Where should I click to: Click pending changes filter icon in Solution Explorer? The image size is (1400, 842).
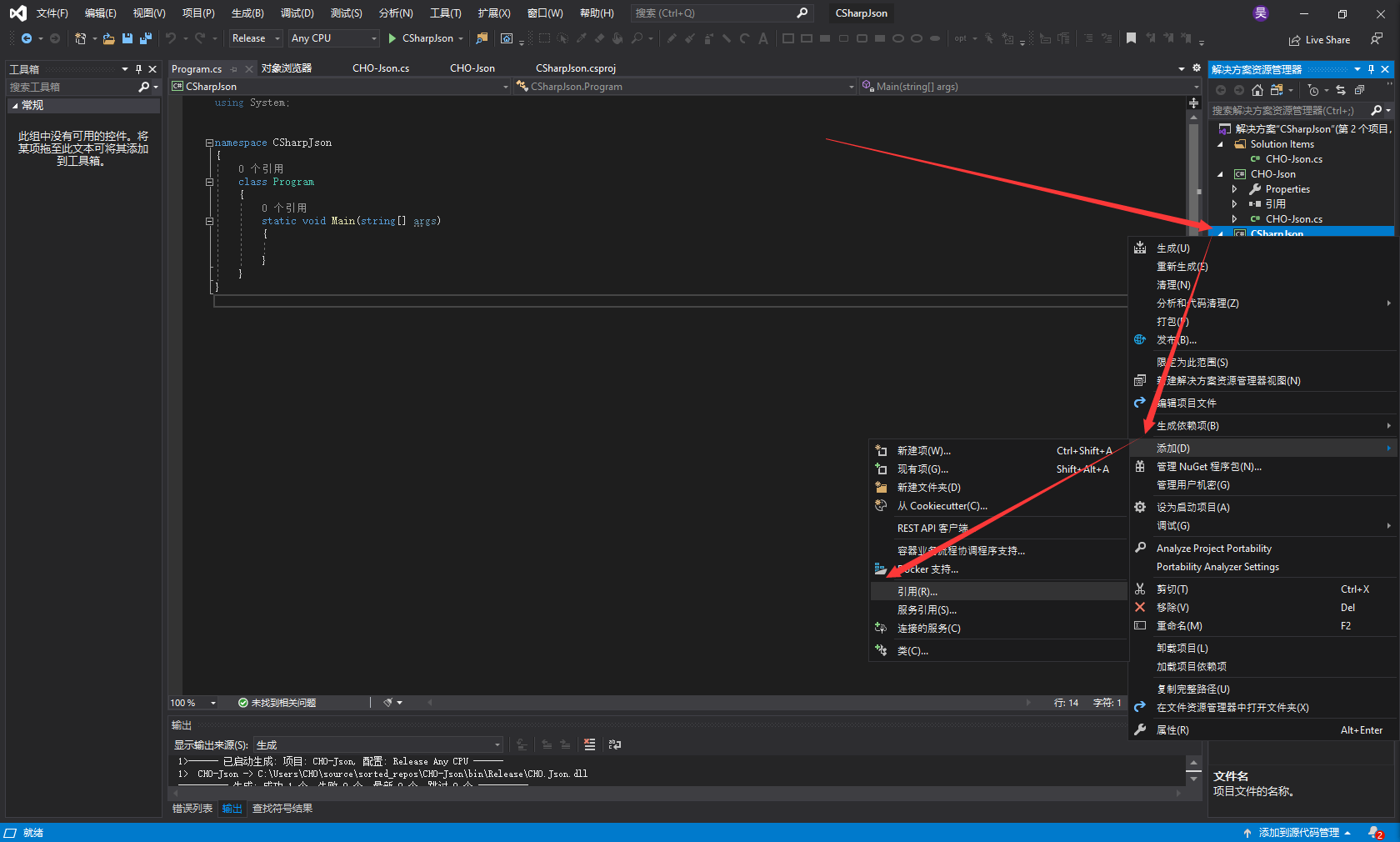coord(1313,90)
